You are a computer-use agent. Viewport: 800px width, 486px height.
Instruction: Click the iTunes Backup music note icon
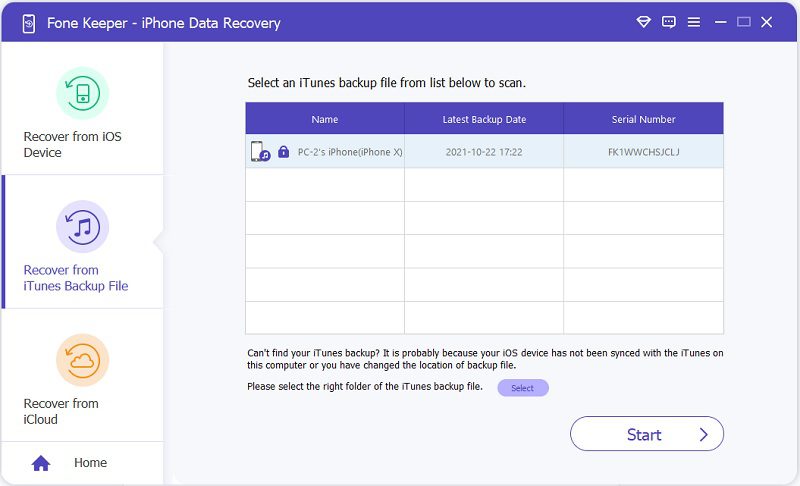click(82, 227)
